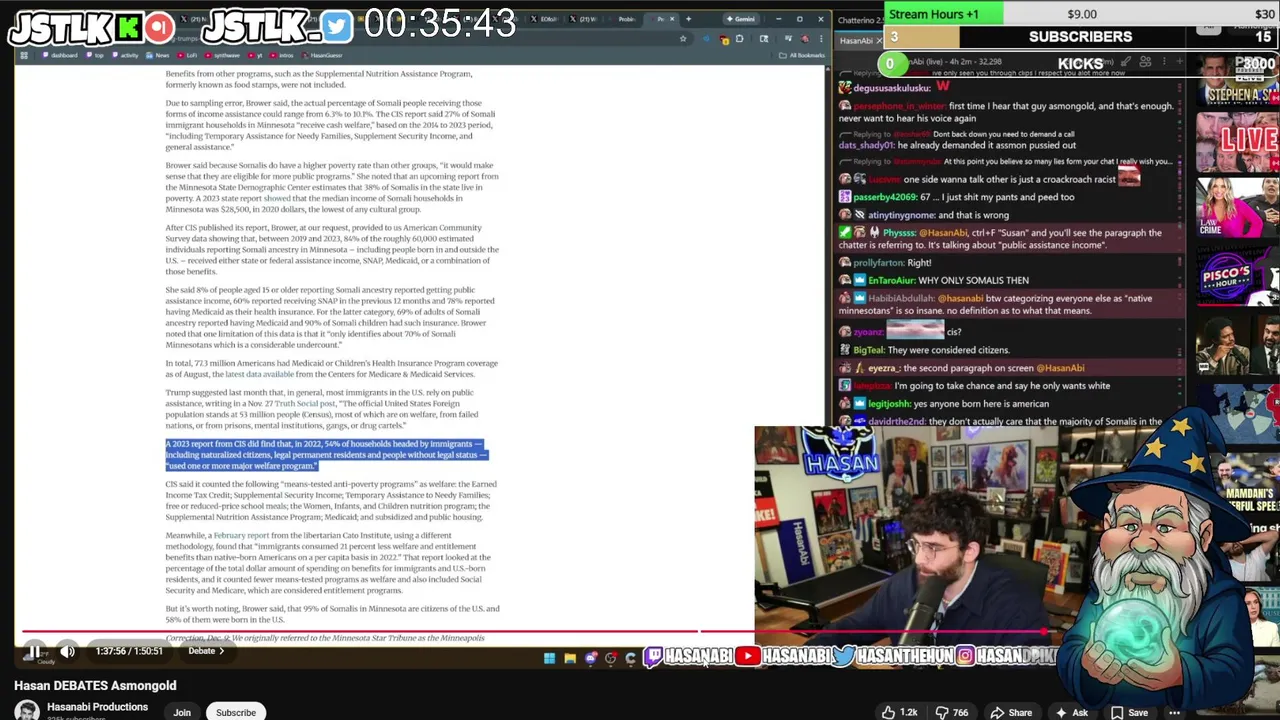1280x720 pixels.
Task: Open the HasanGuessr bookmark
Action: pyautogui.click(x=324, y=55)
